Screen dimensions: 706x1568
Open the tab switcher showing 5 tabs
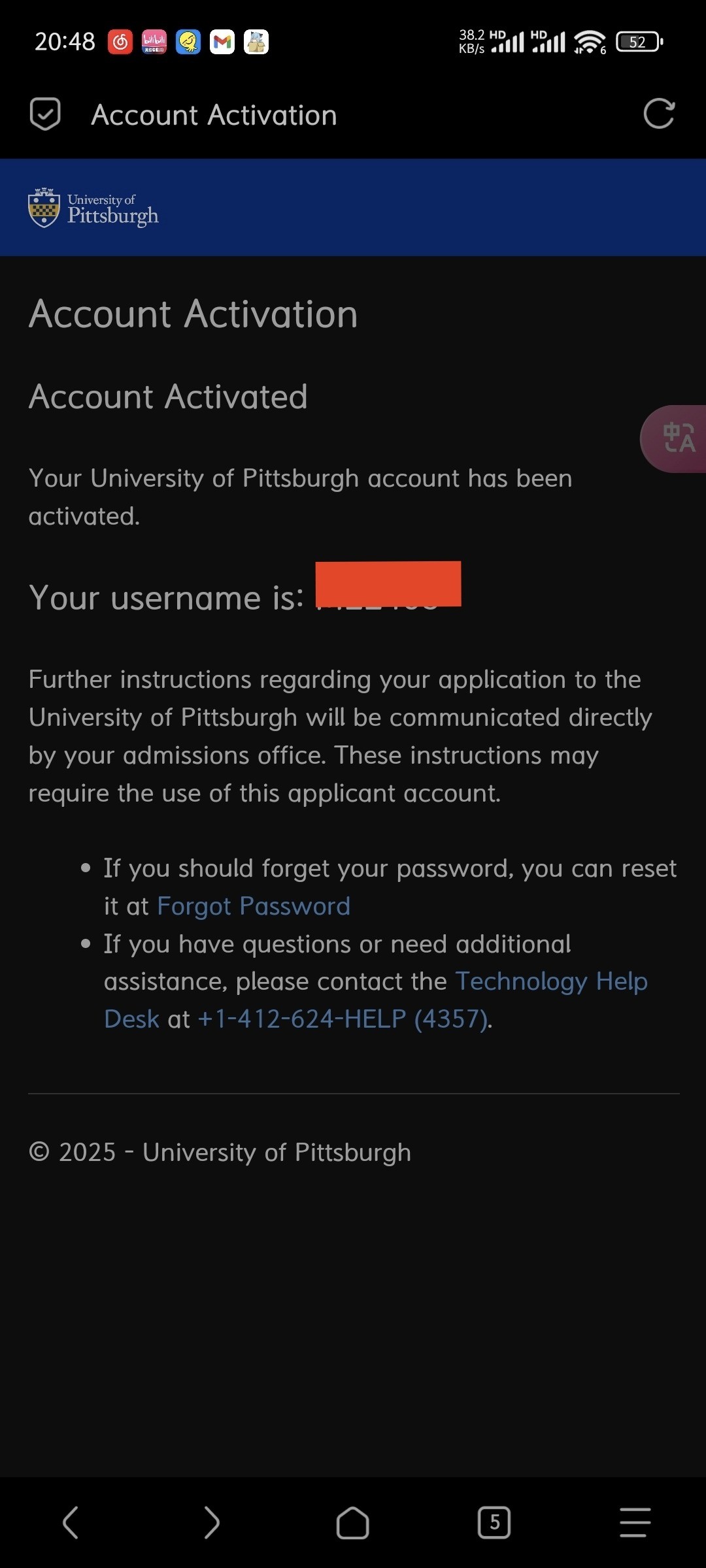[494, 1522]
